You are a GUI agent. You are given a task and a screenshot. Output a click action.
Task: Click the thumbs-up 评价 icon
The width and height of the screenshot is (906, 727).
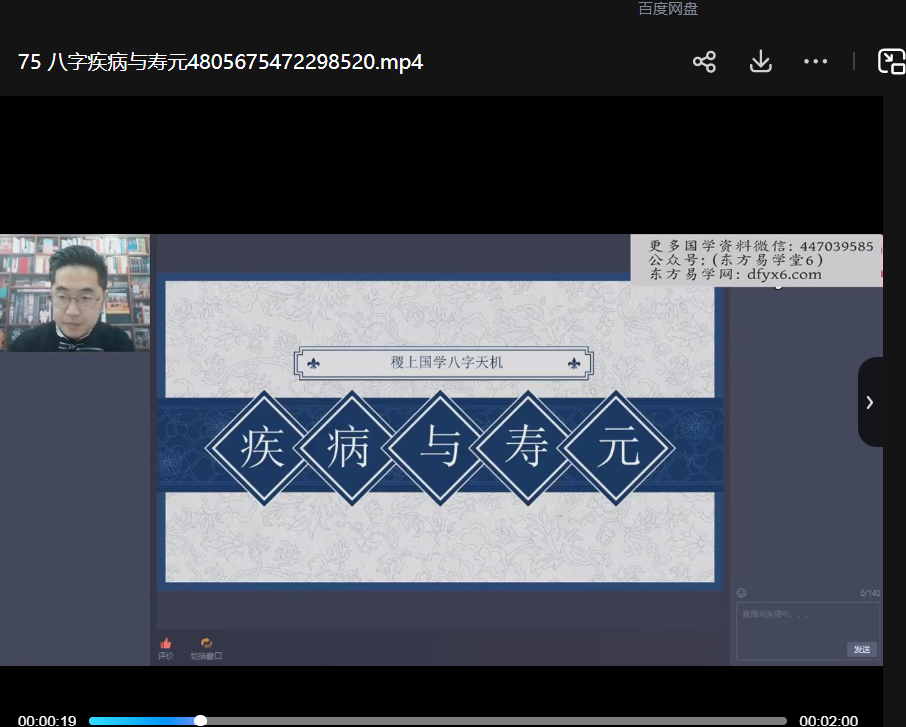coord(166,644)
